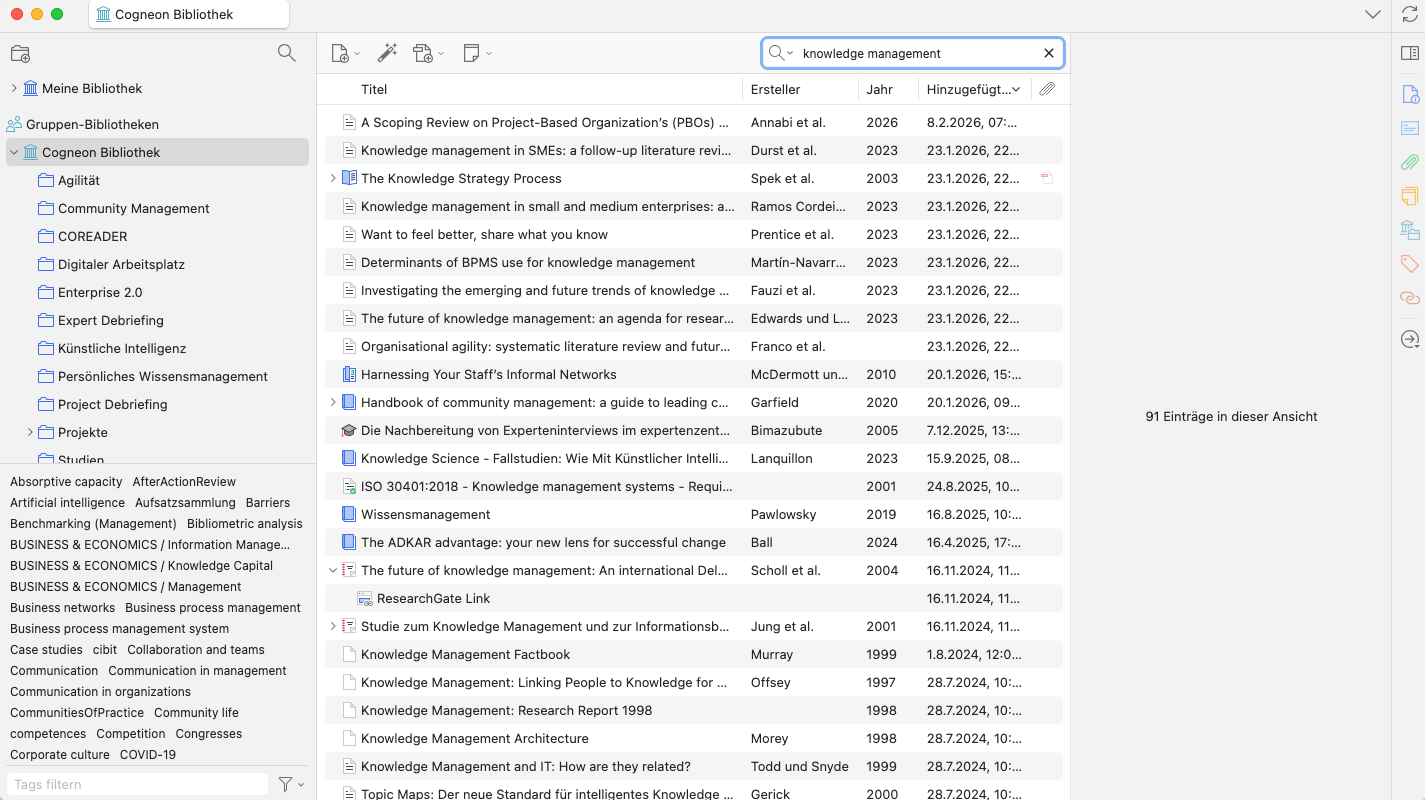1425x800 pixels.
Task: Select the Künstliche Intelligenz collection
Action: click(x=122, y=349)
